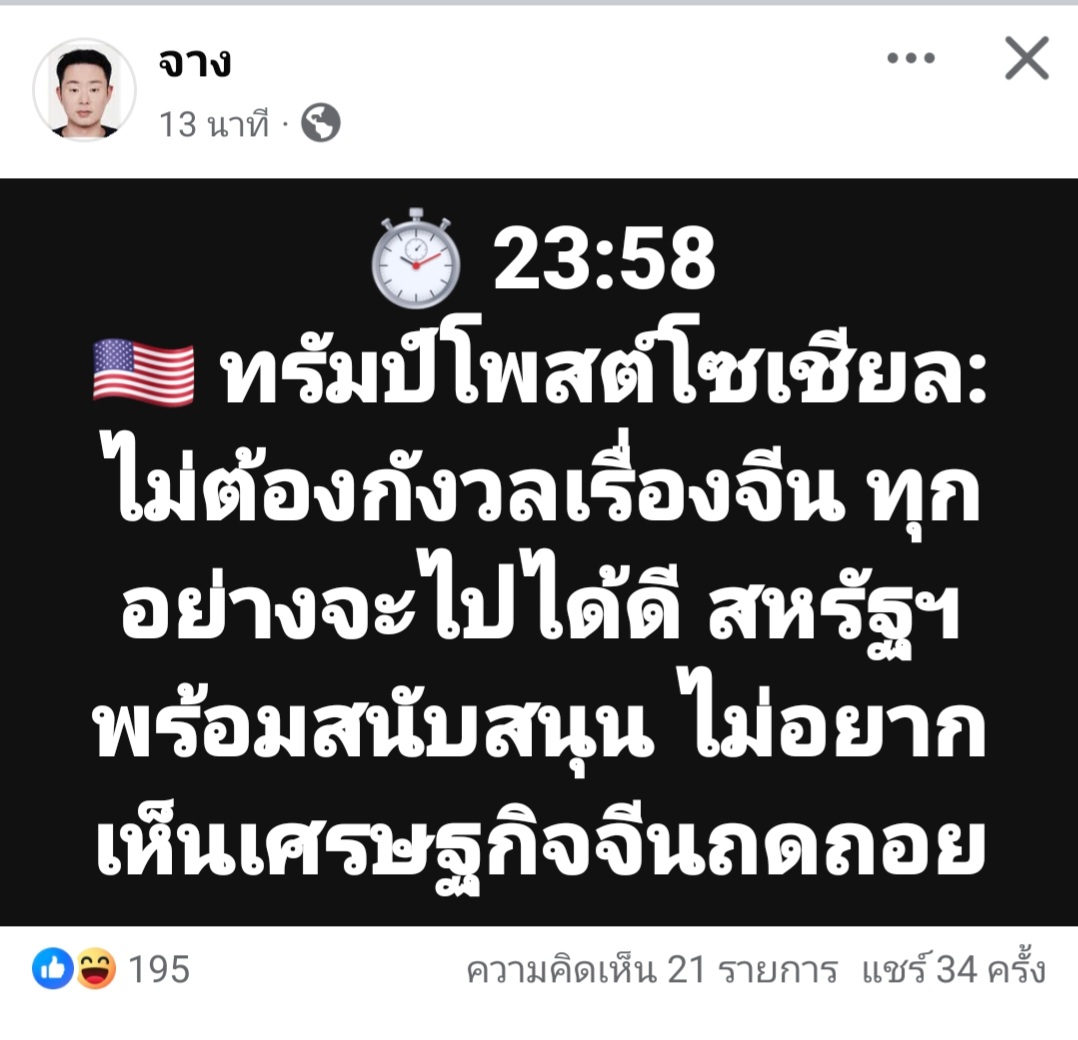Click the 13 นาที timestamp
The image size is (1078, 1040).
point(214,124)
